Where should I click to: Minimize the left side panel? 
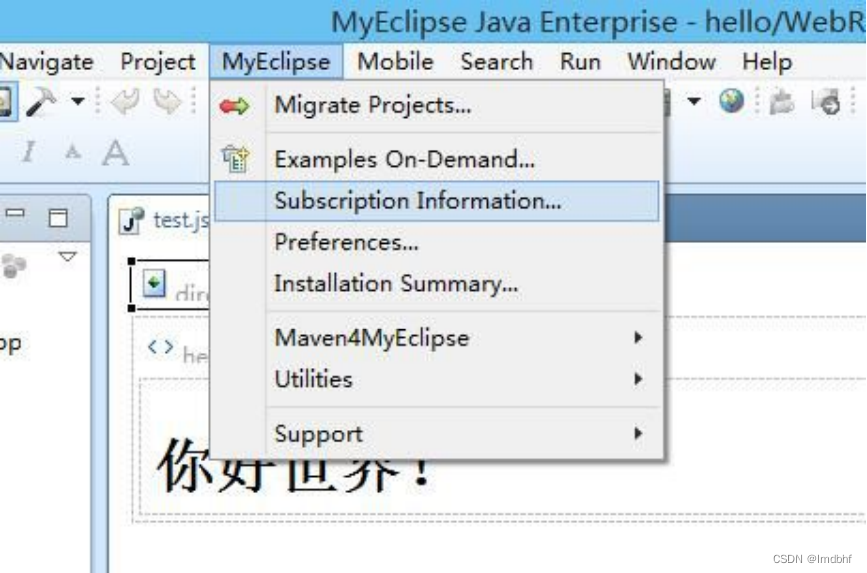click(x=15, y=213)
